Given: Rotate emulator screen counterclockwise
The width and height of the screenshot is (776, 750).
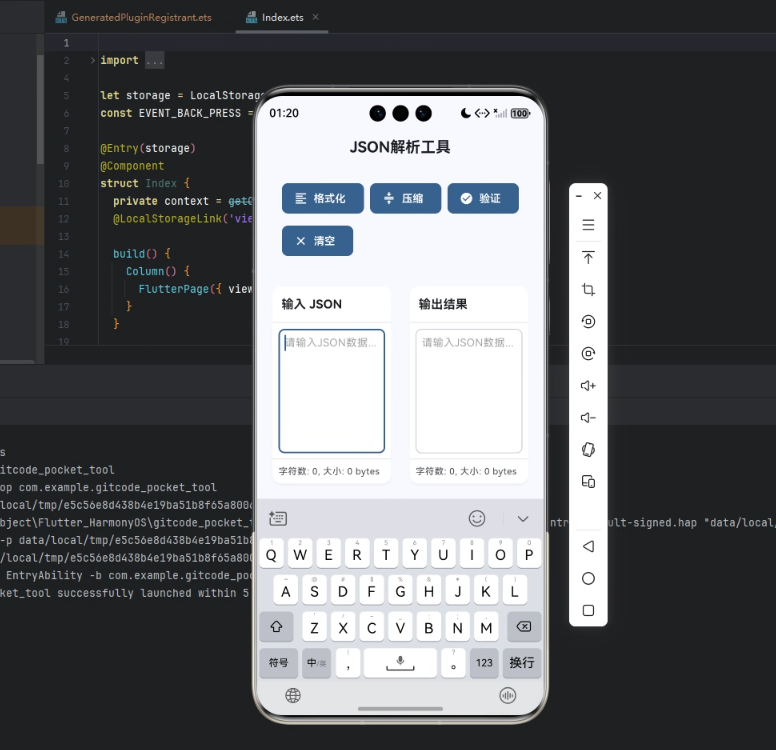Looking at the screenshot, I should tap(588, 322).
